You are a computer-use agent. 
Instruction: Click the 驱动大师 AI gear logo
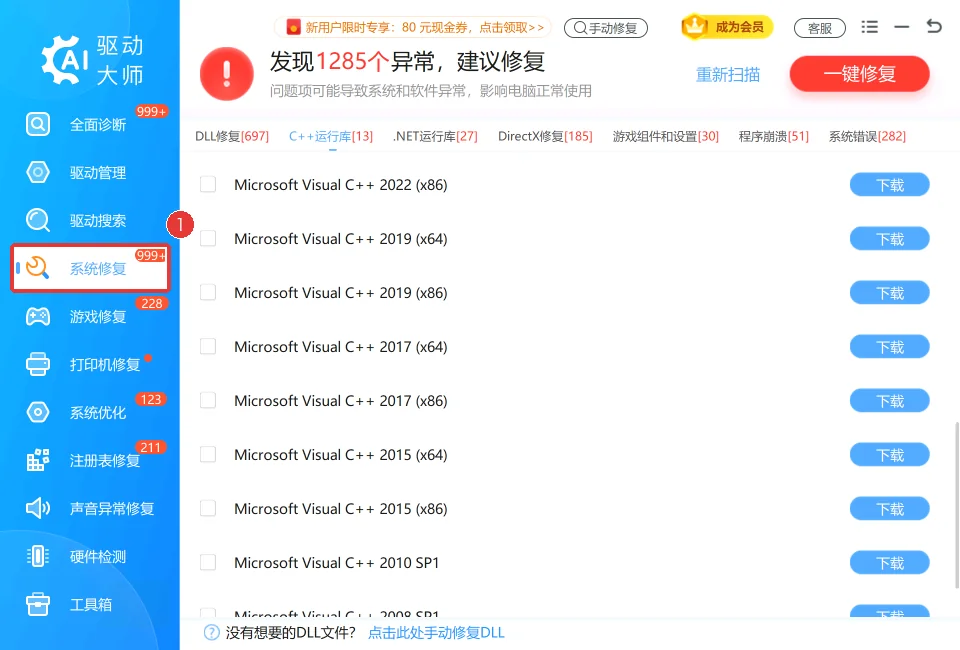tap(64, 60)
